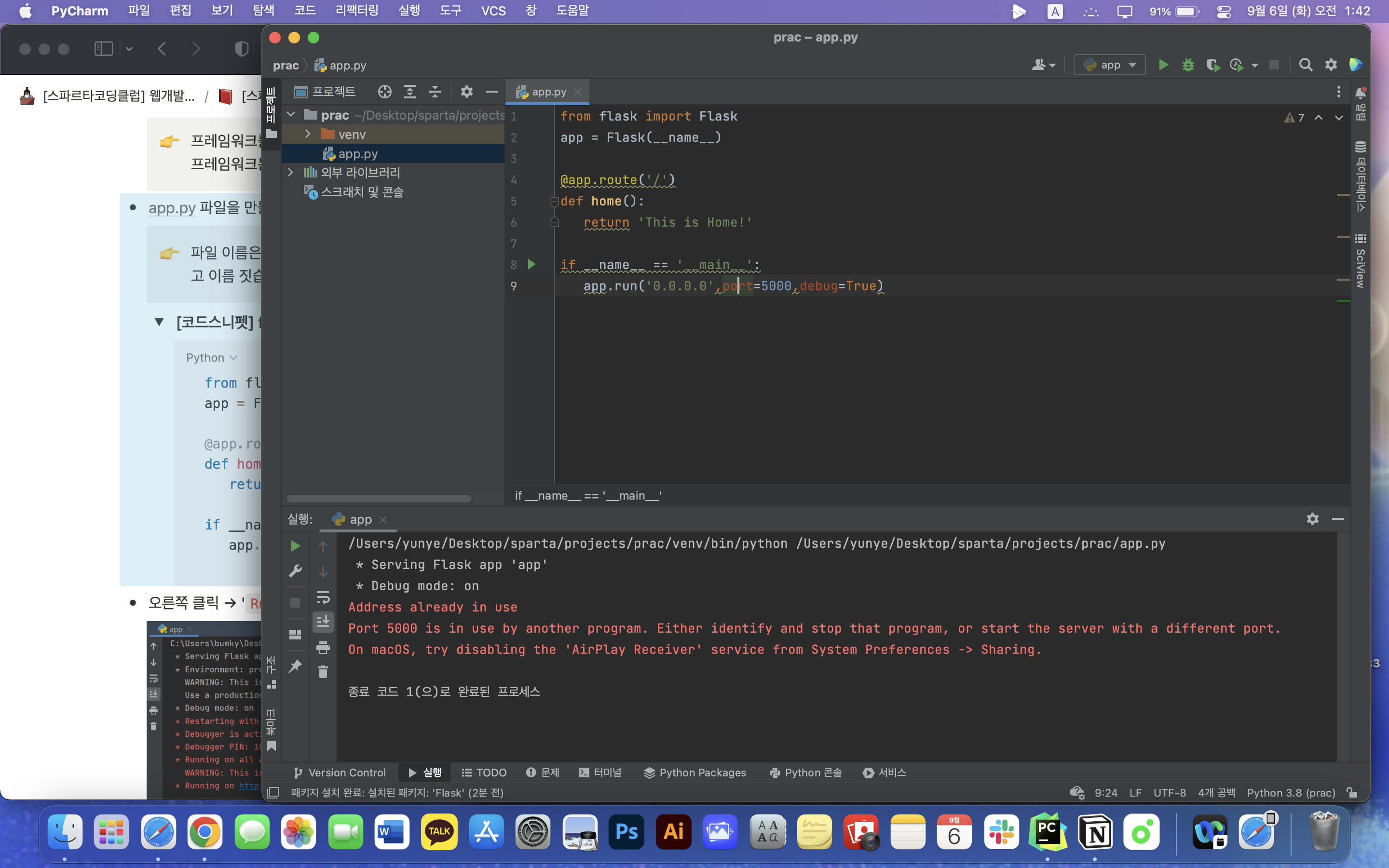Open Run panel settings gear
The width and height of the screenshot is (1389, 868).
(1312, 519)
